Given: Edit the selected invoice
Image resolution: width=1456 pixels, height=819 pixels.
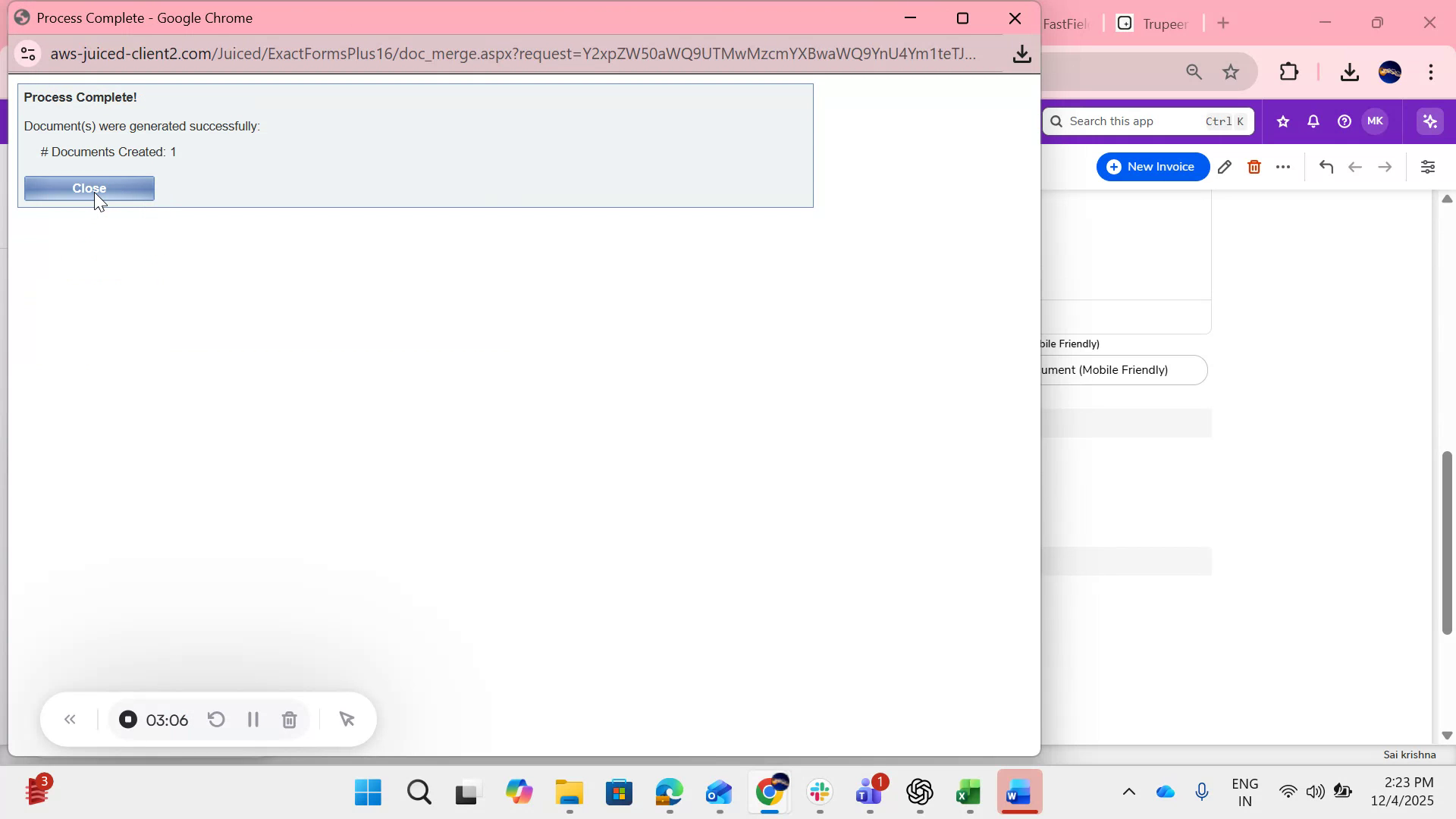Looking at the screenshot, I should [x=1225, y=167].
